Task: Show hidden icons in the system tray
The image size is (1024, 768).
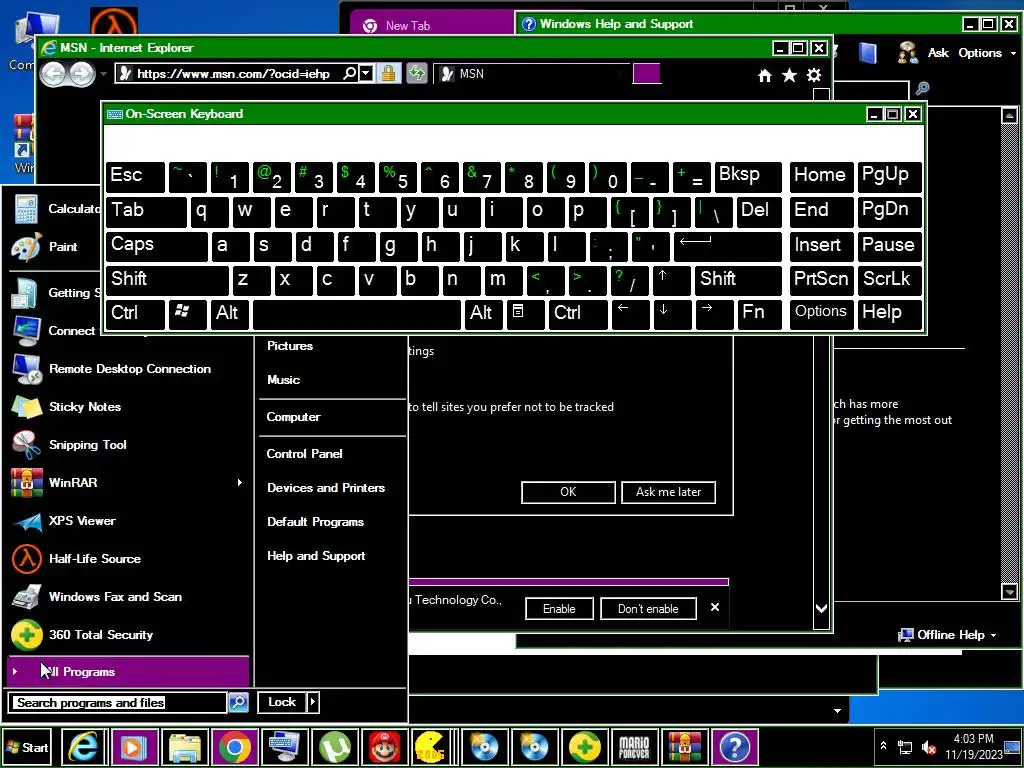Action: pyautogui.click(x=883, y=746)
